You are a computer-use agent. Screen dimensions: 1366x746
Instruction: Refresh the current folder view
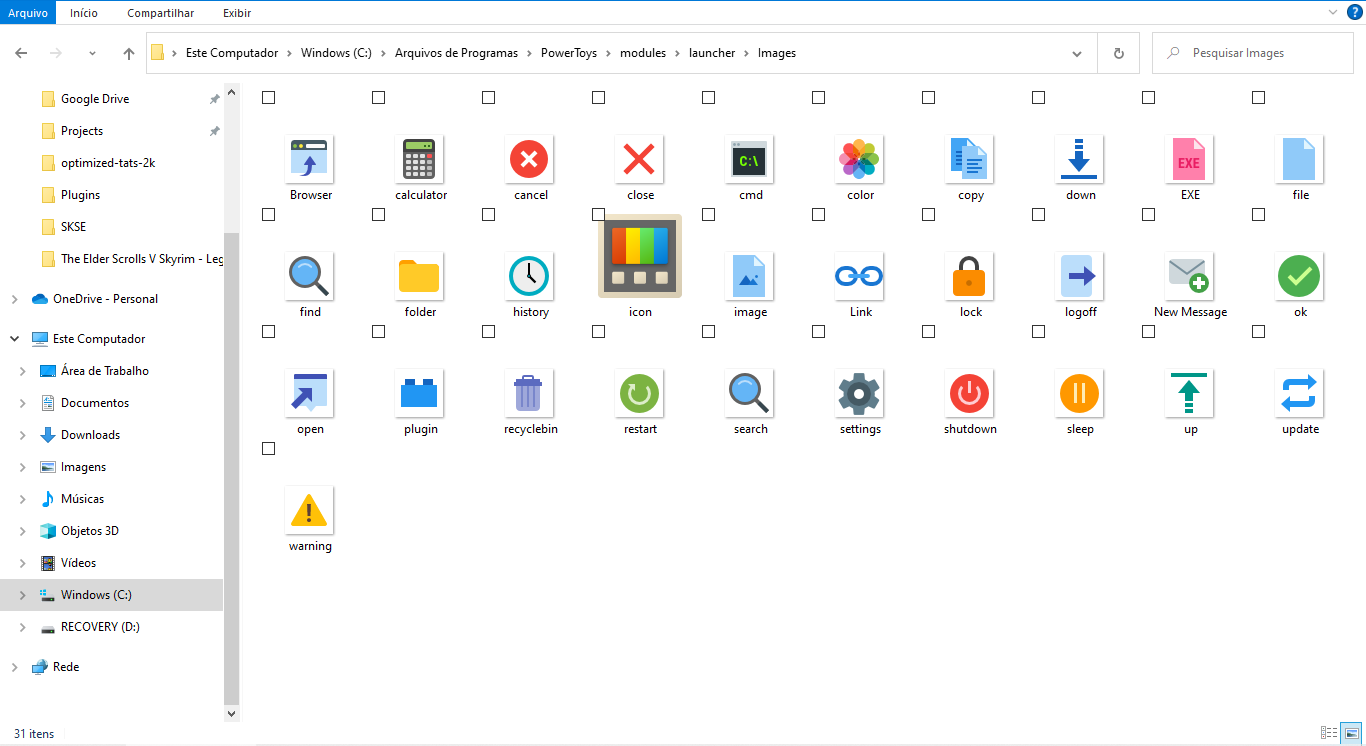(1119, 53)
